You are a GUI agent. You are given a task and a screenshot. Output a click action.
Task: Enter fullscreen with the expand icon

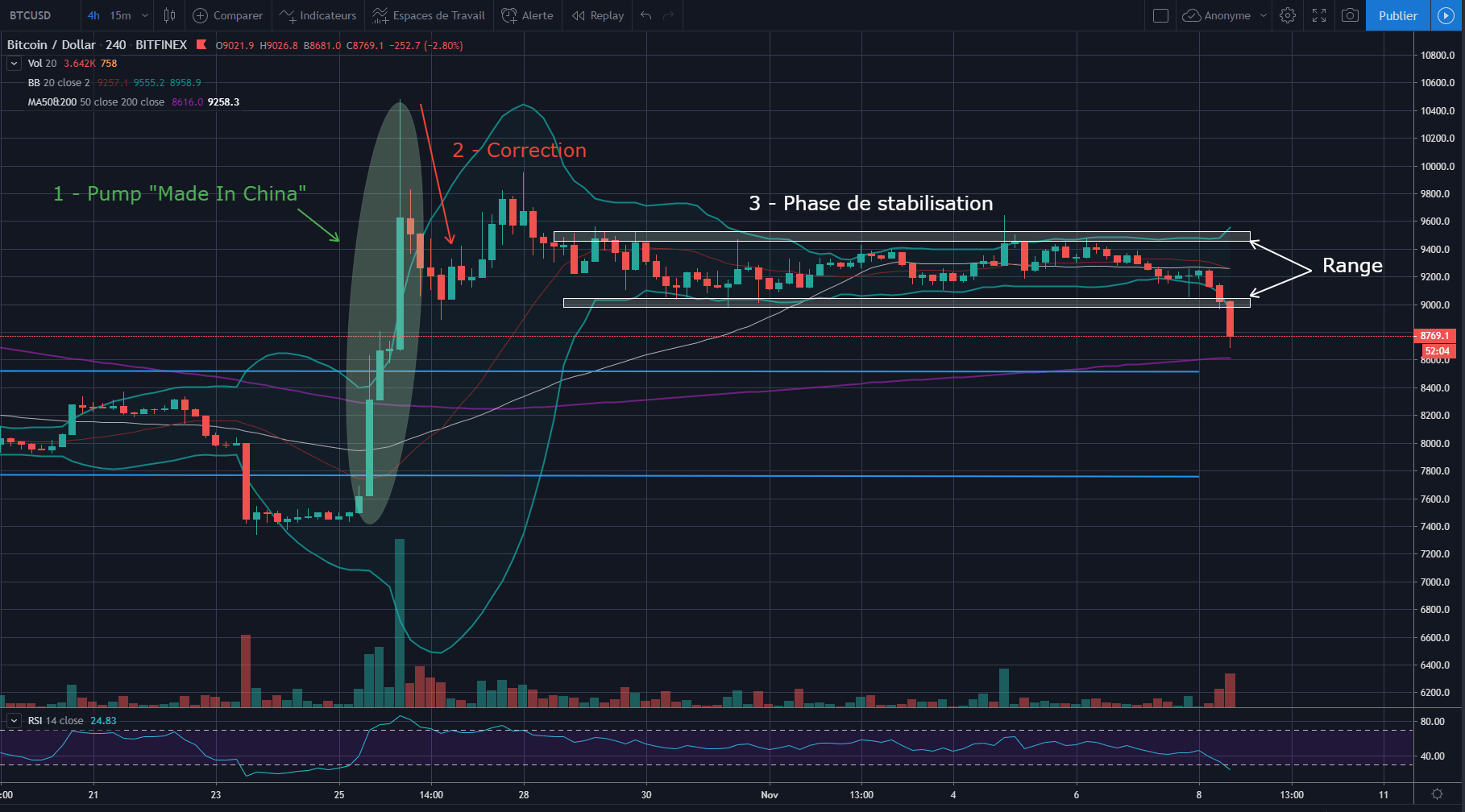pyautogui.click(x=1319, y=15)
